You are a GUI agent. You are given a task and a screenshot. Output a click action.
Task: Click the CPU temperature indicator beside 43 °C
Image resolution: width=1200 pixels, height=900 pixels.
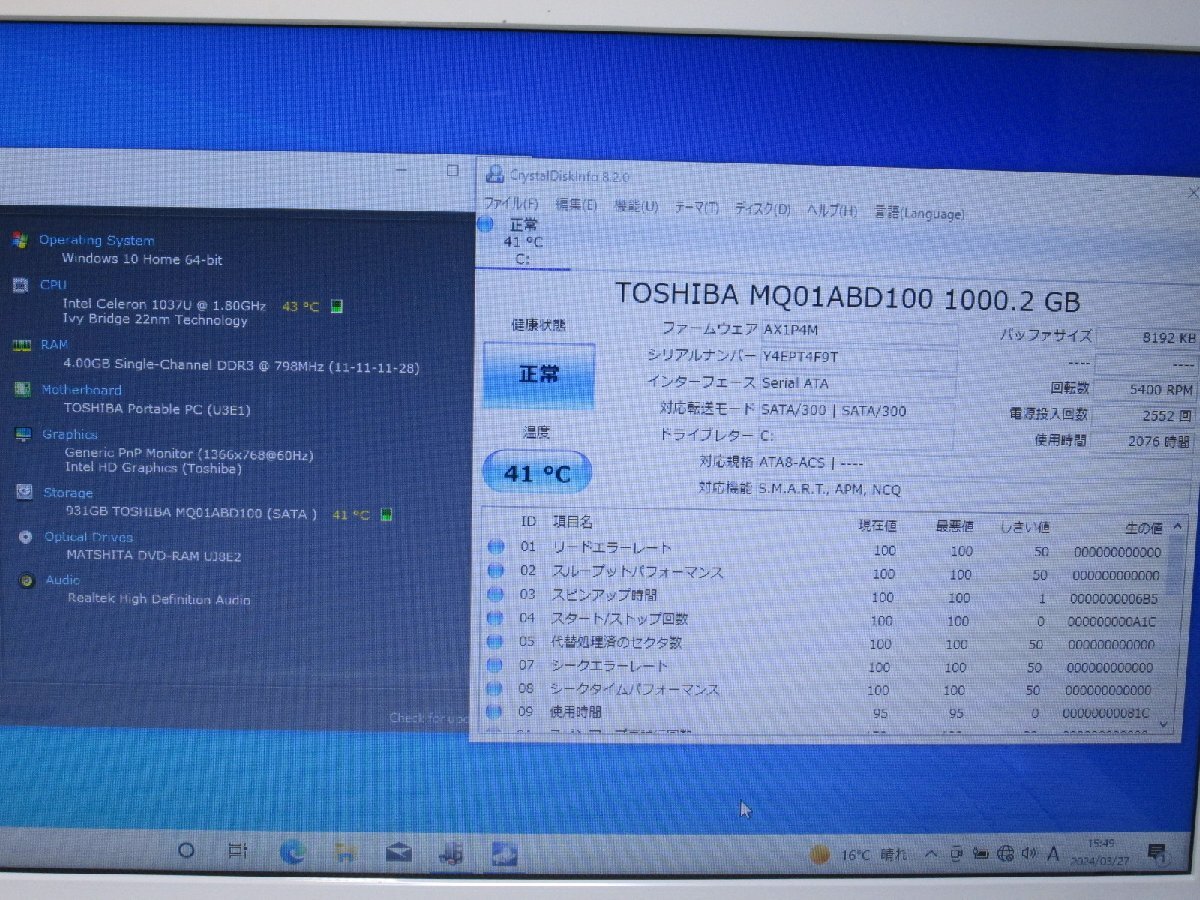337,305
